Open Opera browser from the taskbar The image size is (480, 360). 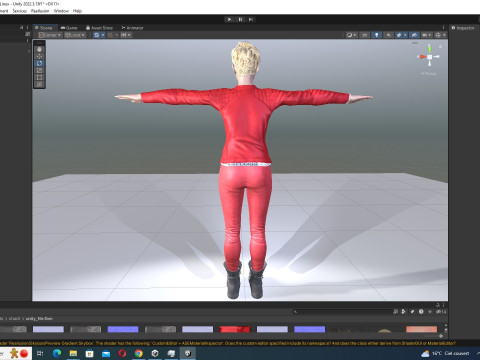(x=122, y=353)
